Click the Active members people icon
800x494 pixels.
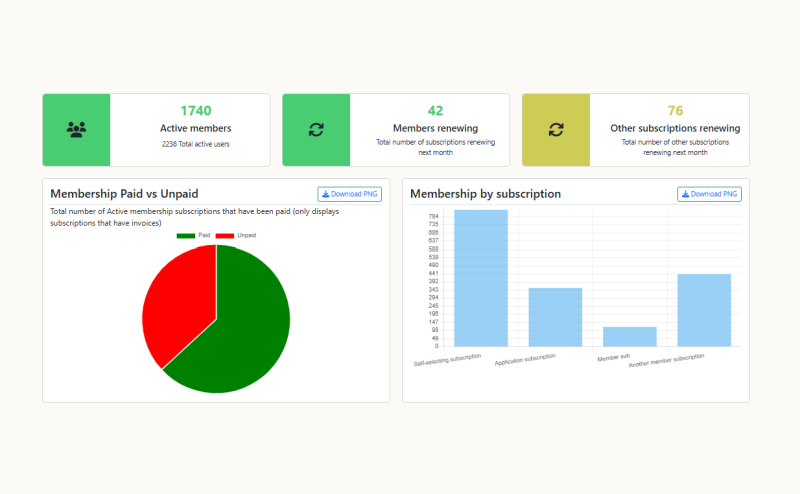click(76, 130)
